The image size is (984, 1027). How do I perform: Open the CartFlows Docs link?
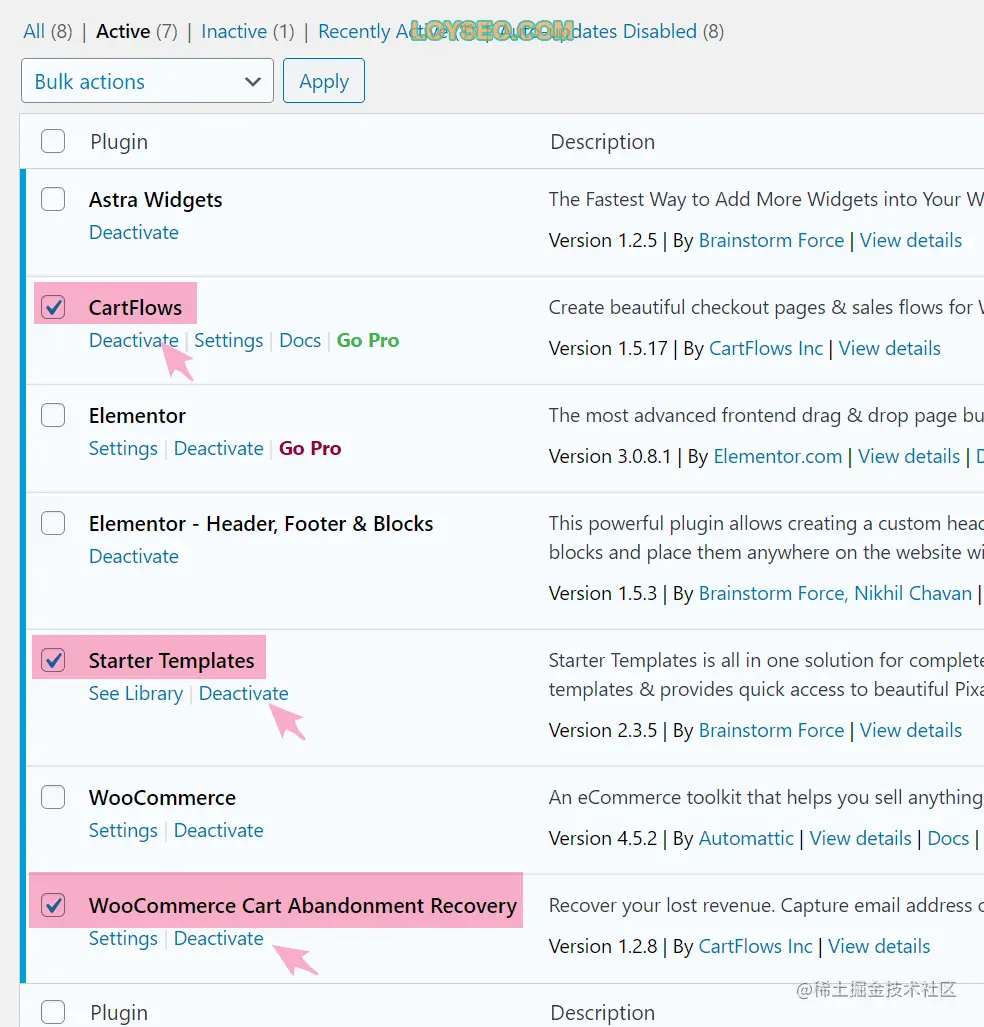click(x=300, y=340)
